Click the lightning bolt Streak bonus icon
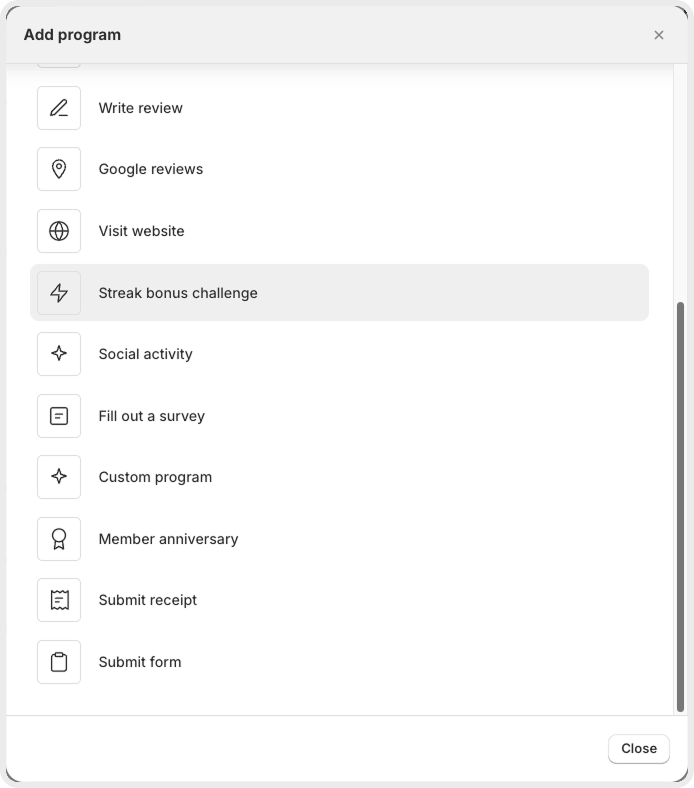 59,293
